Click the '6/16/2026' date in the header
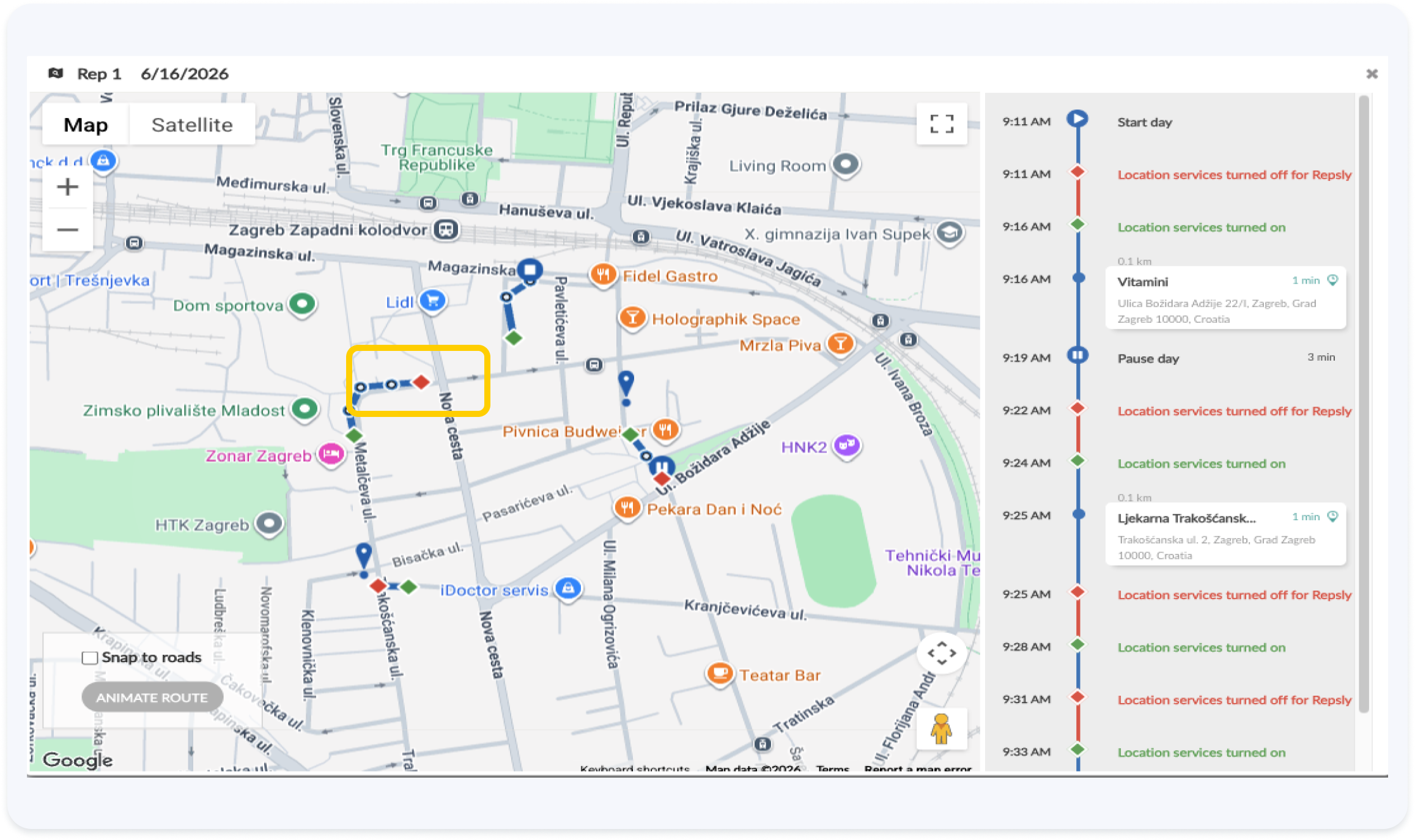The height and width of the screenshot is (840, 1415). (x=185, y=74)
